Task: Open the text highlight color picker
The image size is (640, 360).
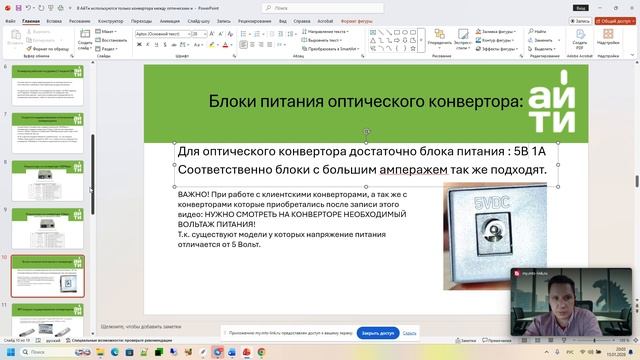Action: tap(217, 45)
